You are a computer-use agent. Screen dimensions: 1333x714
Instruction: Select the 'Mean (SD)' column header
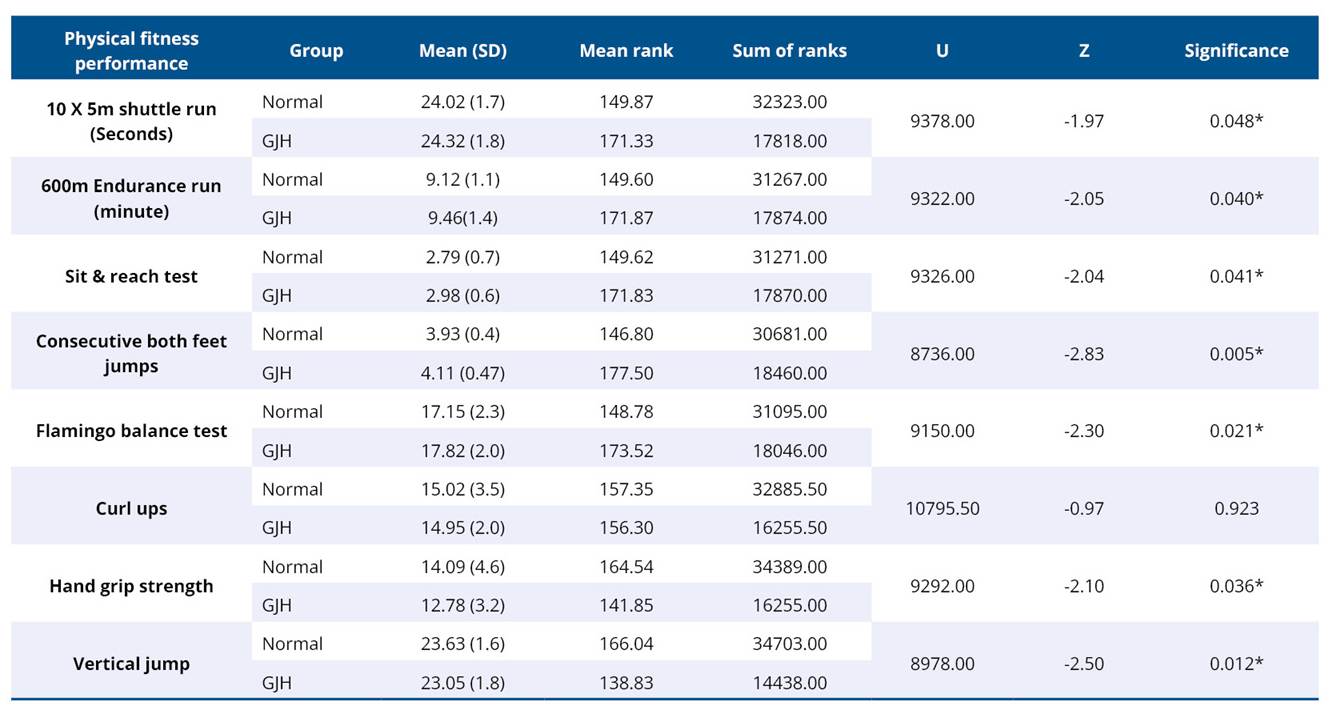(462, 51)
